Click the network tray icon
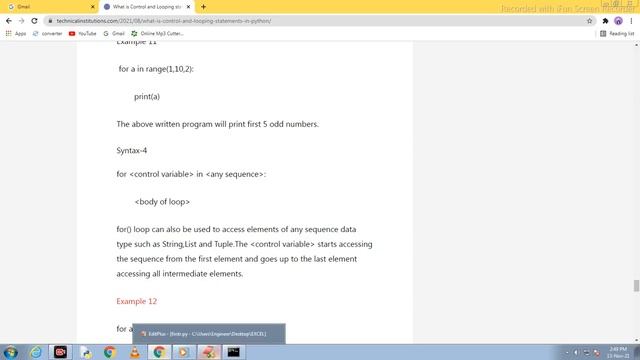 point(587,353)
